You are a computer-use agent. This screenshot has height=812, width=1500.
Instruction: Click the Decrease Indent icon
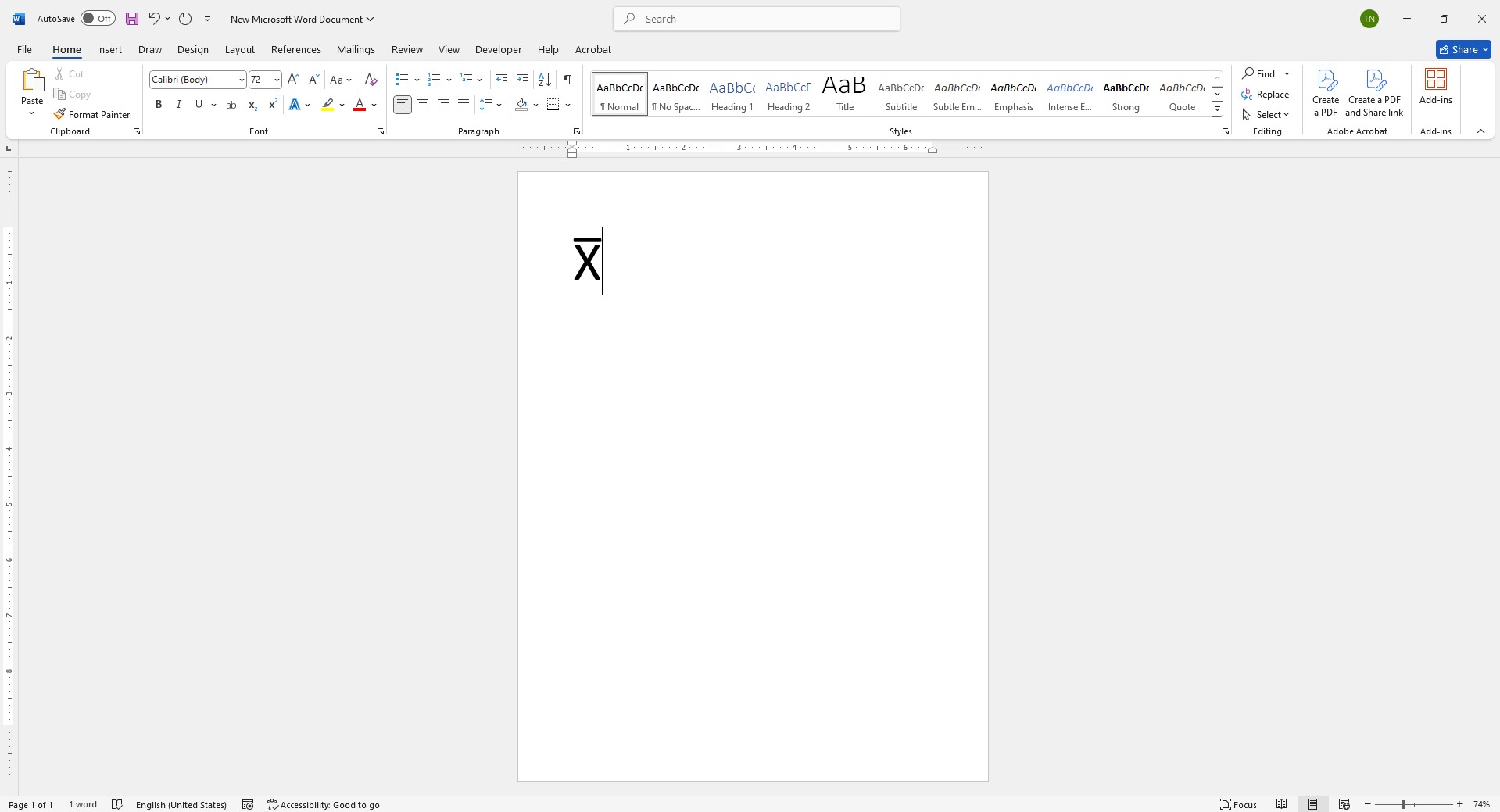502,79
